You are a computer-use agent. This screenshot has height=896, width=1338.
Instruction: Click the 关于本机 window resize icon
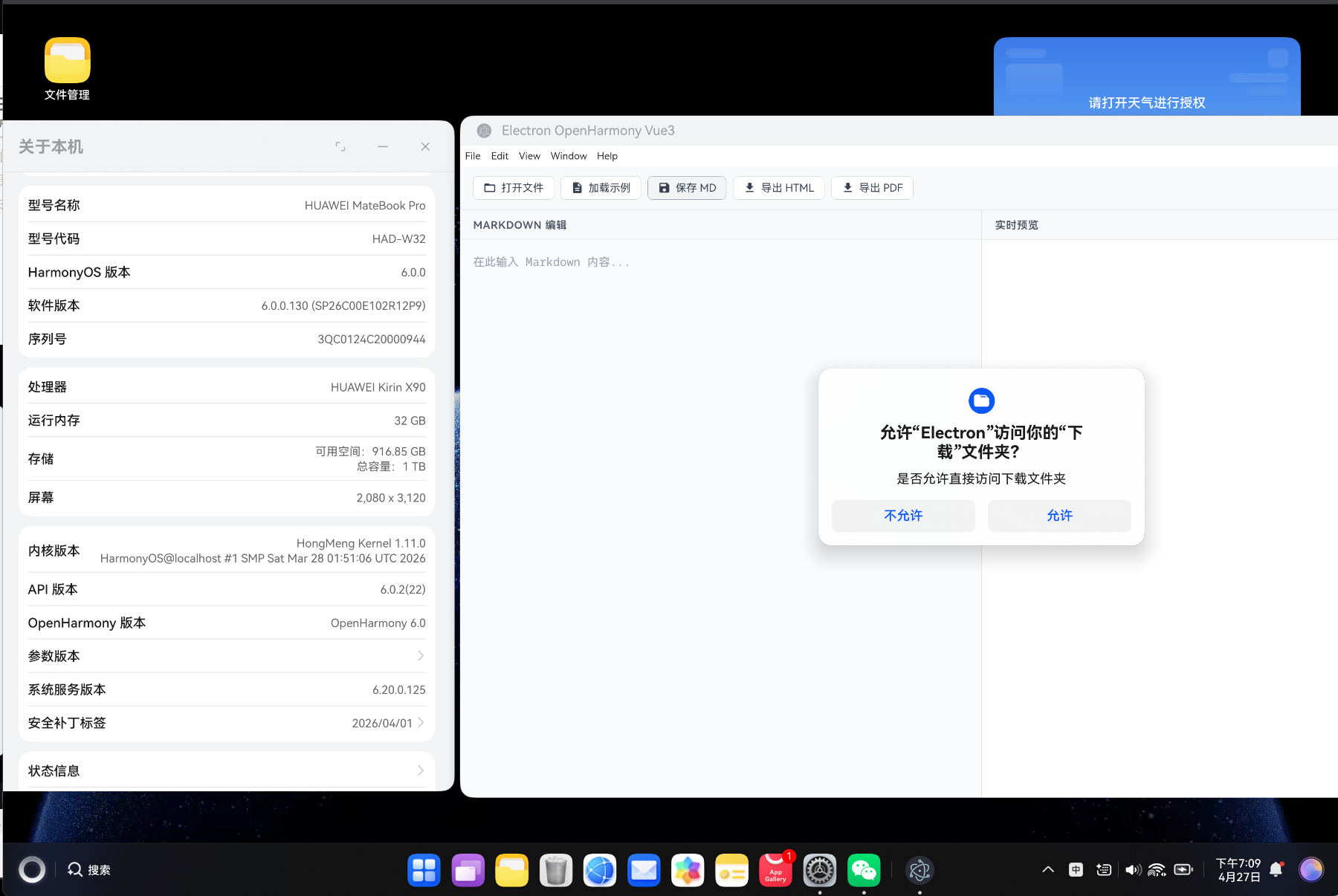point(340,147)
